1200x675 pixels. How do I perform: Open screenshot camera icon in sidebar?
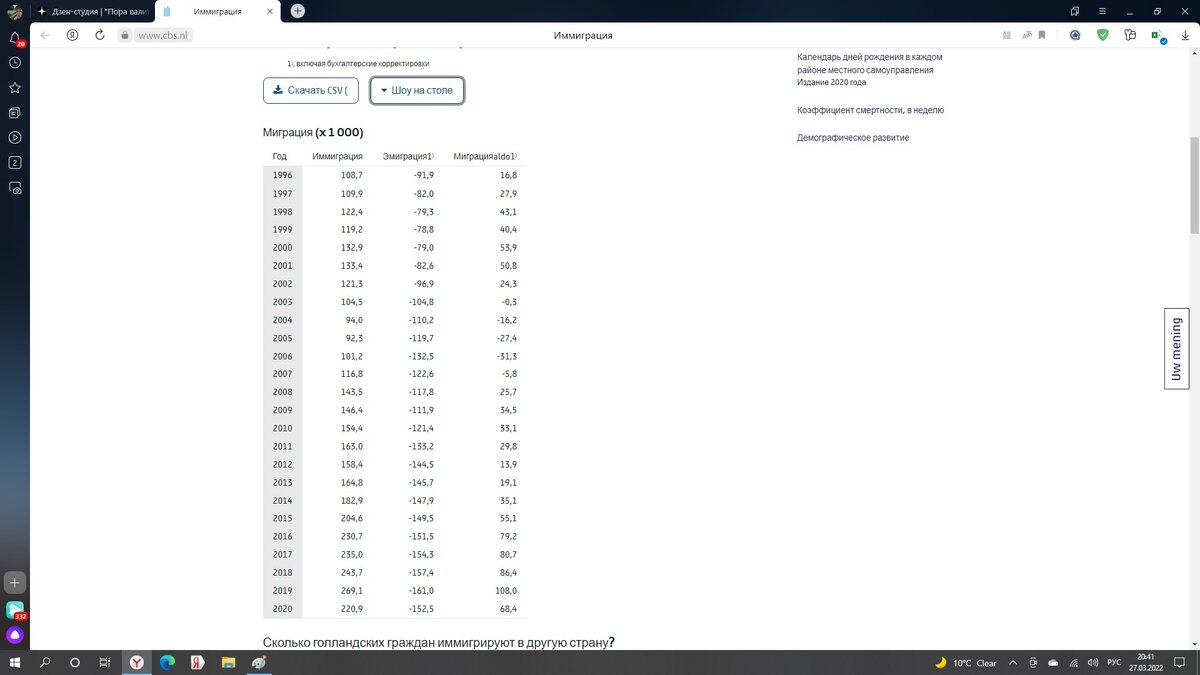[15, 187]
